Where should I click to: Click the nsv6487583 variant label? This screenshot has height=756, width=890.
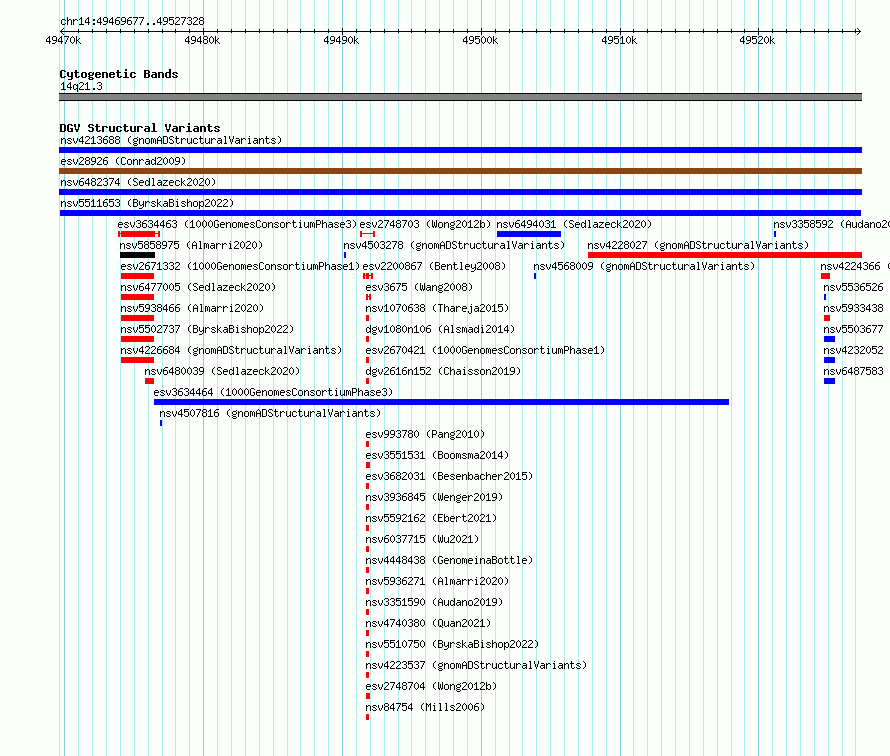pos(853,371)
